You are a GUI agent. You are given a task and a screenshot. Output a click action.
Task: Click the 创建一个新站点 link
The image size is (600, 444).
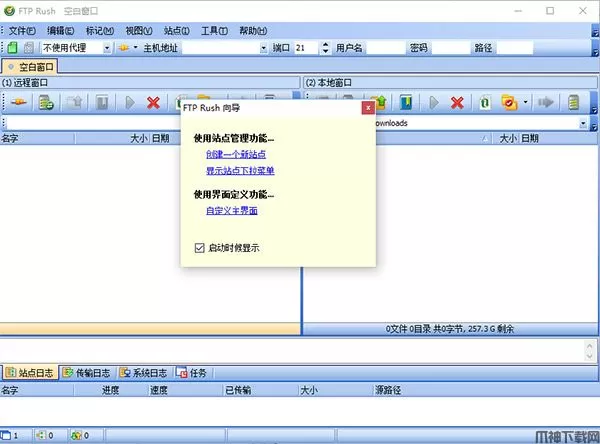point(236,155)
